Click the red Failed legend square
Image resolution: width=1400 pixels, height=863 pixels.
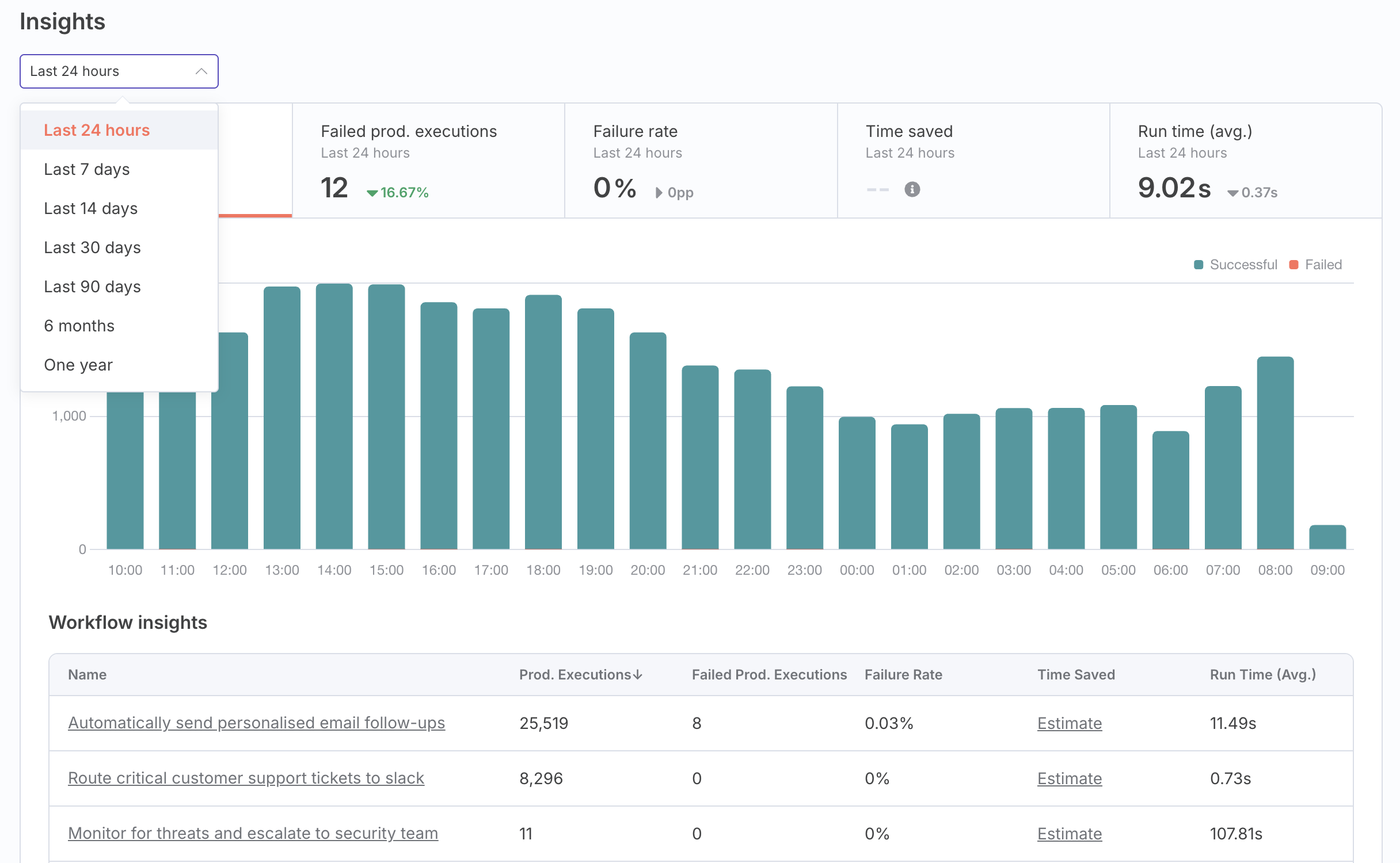(1294, 264)
